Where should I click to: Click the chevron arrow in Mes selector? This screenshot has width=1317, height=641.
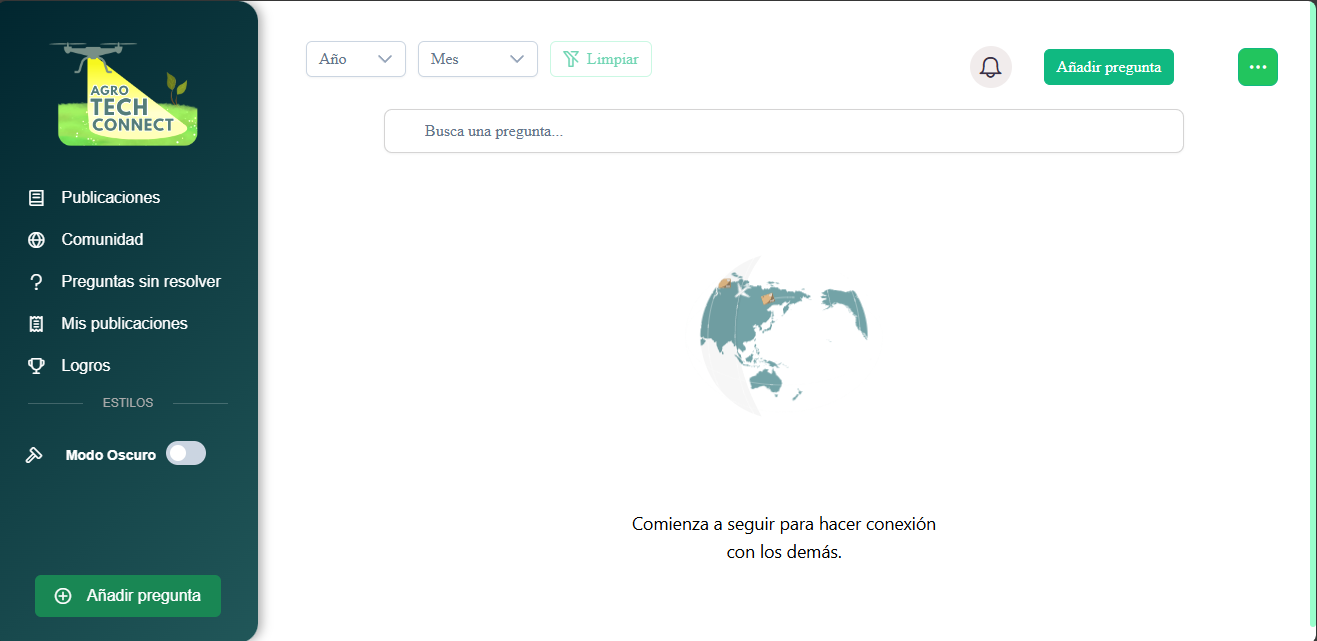(517, 59)
